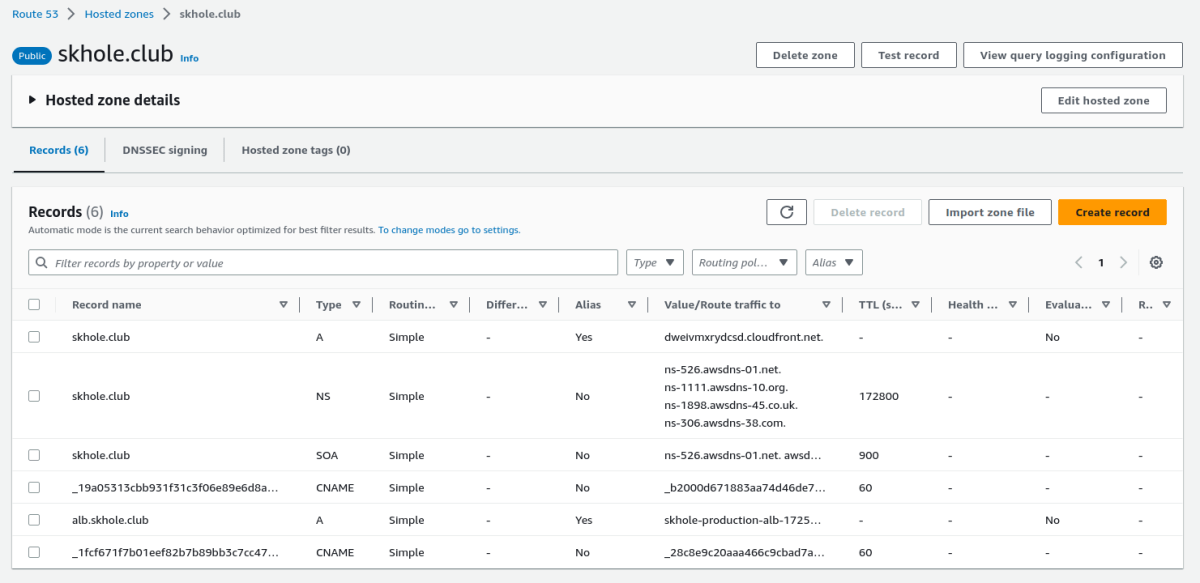The width and height of the screenshot is (1200, 583).
Task: Go to next page arrow in pagination
Action: point(1123,262)
